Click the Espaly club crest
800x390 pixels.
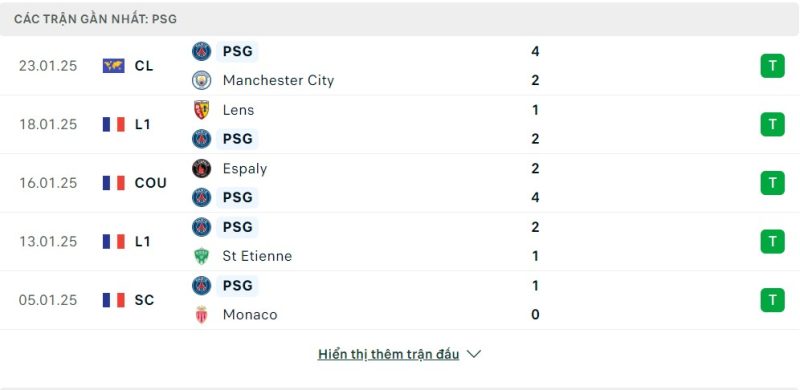(202, 168)
